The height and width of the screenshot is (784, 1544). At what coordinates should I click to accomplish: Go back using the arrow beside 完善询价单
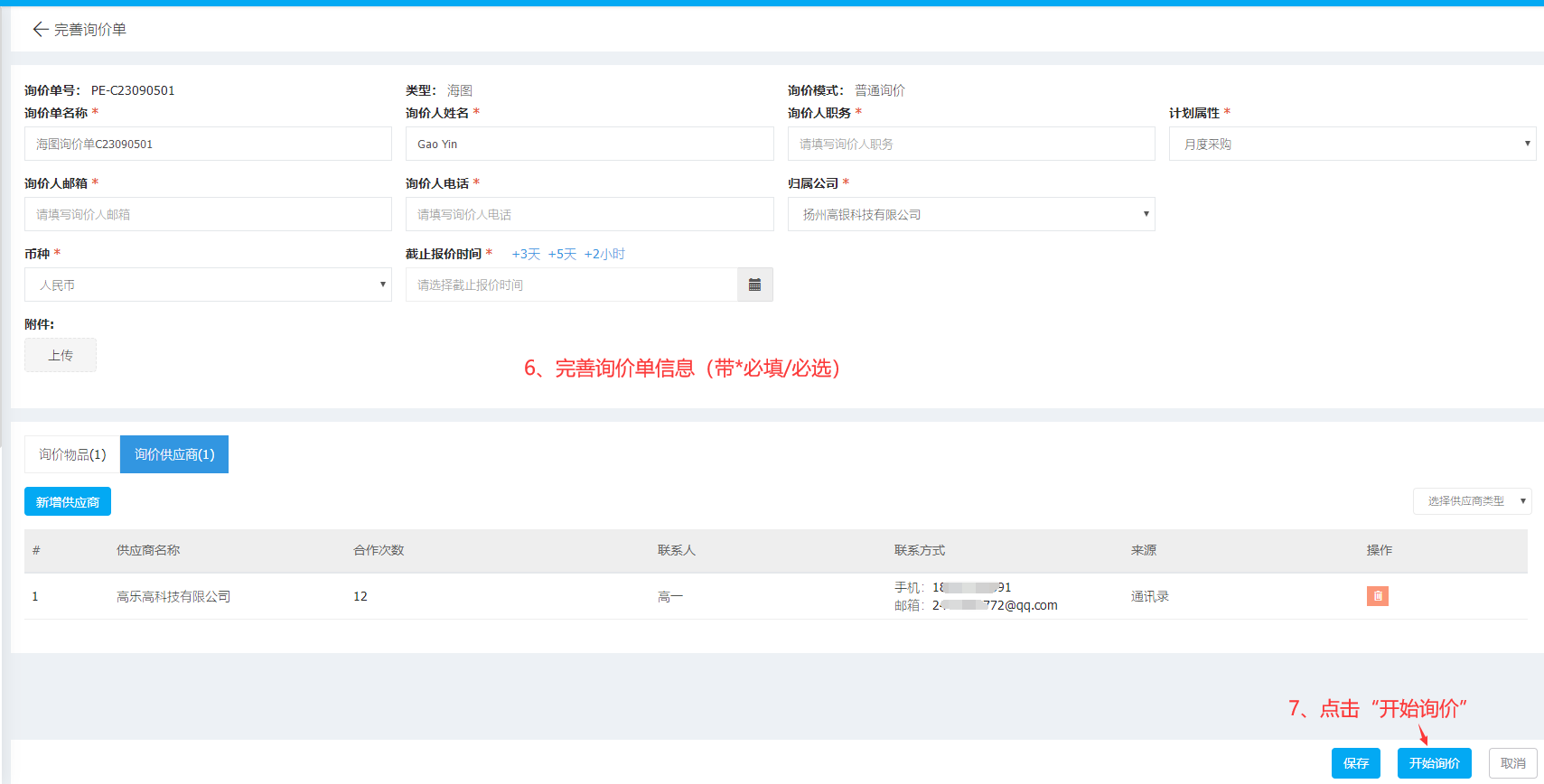pos(40,30)
